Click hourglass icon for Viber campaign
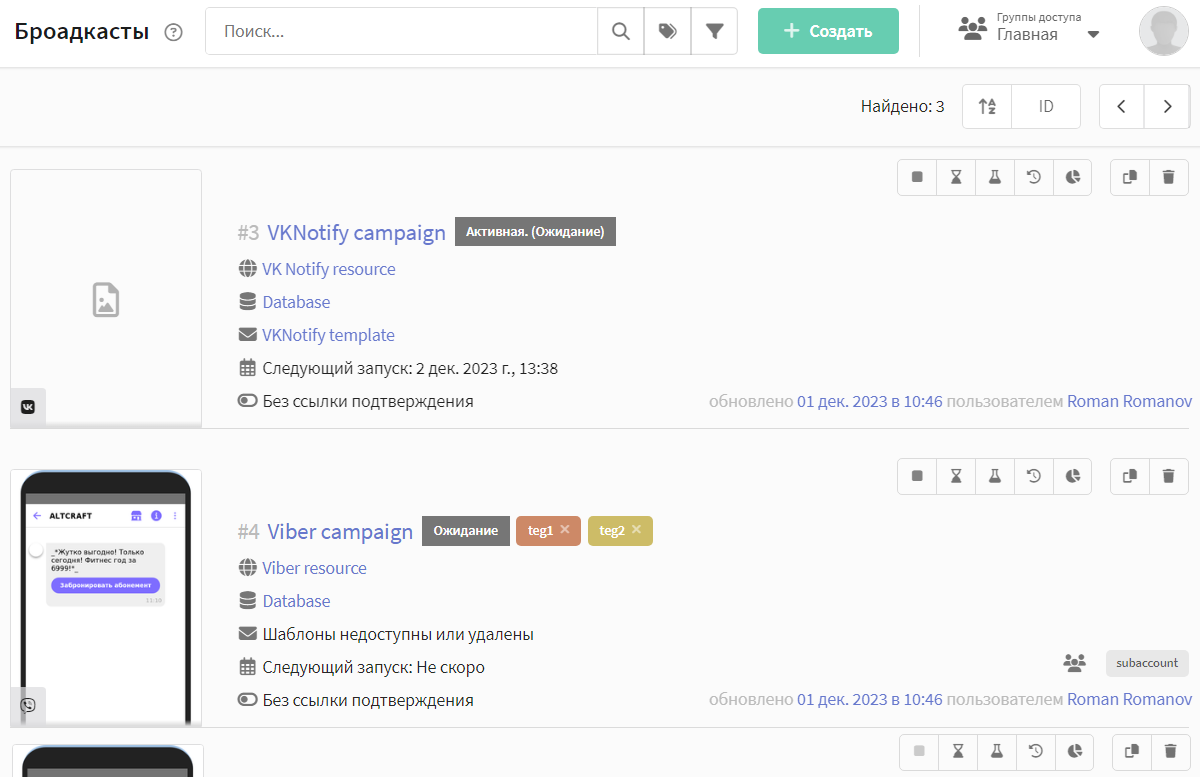 coord(956,476)
